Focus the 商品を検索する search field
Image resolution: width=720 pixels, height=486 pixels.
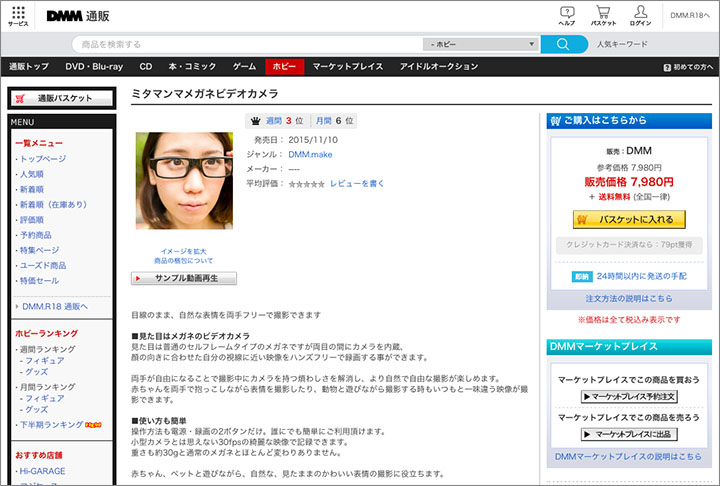248,45
